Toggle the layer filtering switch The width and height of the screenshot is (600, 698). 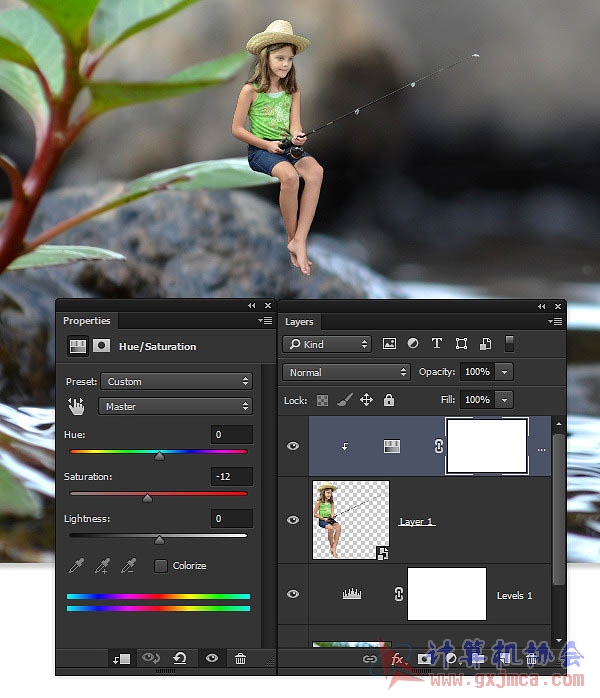click(x=510, y=344)
